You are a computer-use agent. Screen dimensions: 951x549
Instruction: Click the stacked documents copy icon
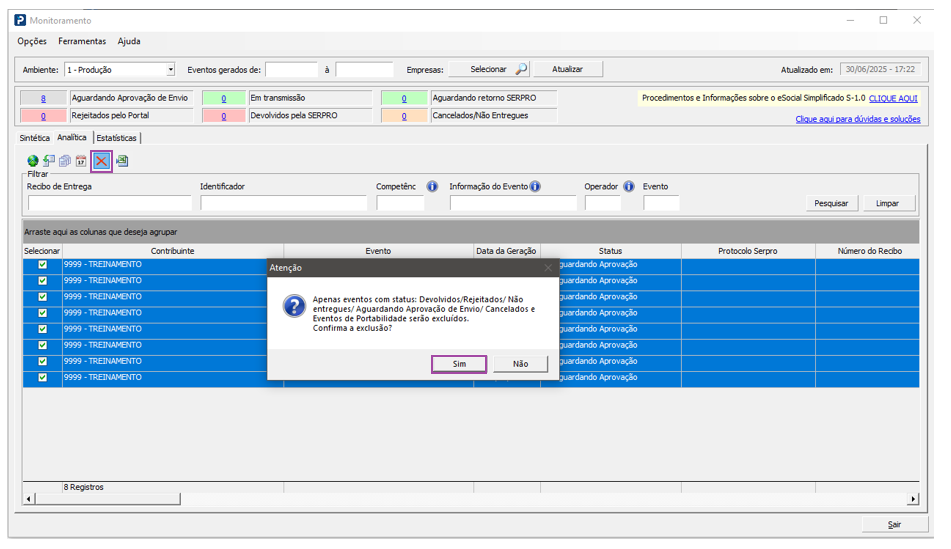(x=65, y=161)
